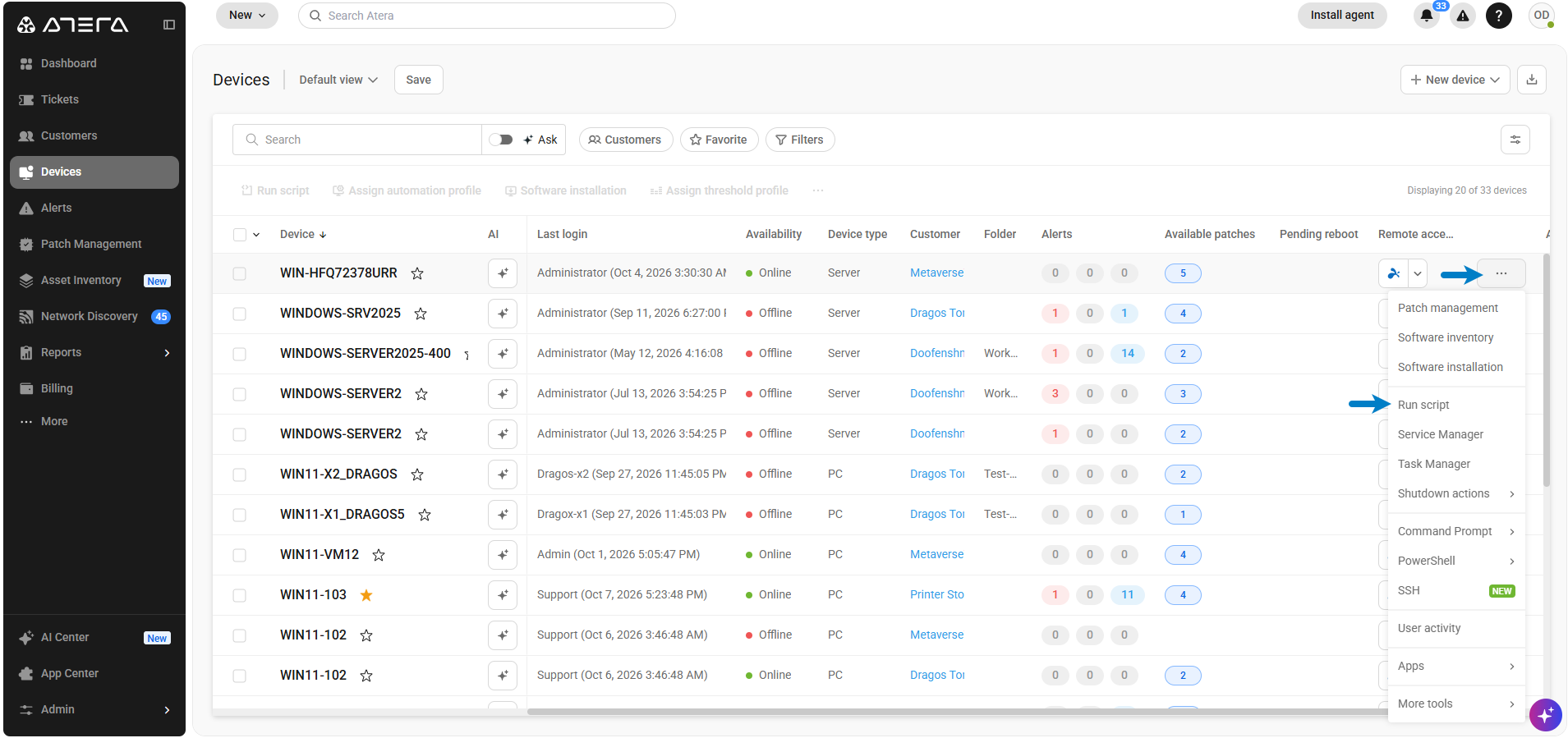
Task: Collapse the sidebar panel icon
Action: (169, 25)
